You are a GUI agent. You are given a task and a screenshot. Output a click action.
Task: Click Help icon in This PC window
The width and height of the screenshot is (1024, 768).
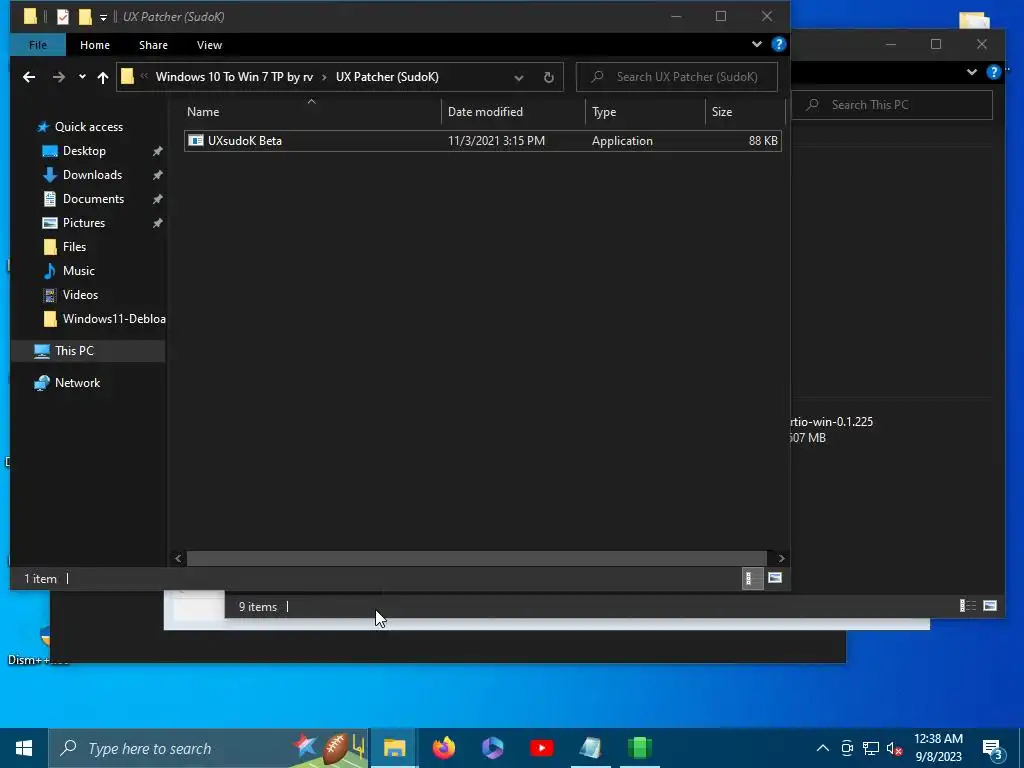pos(993,72)
